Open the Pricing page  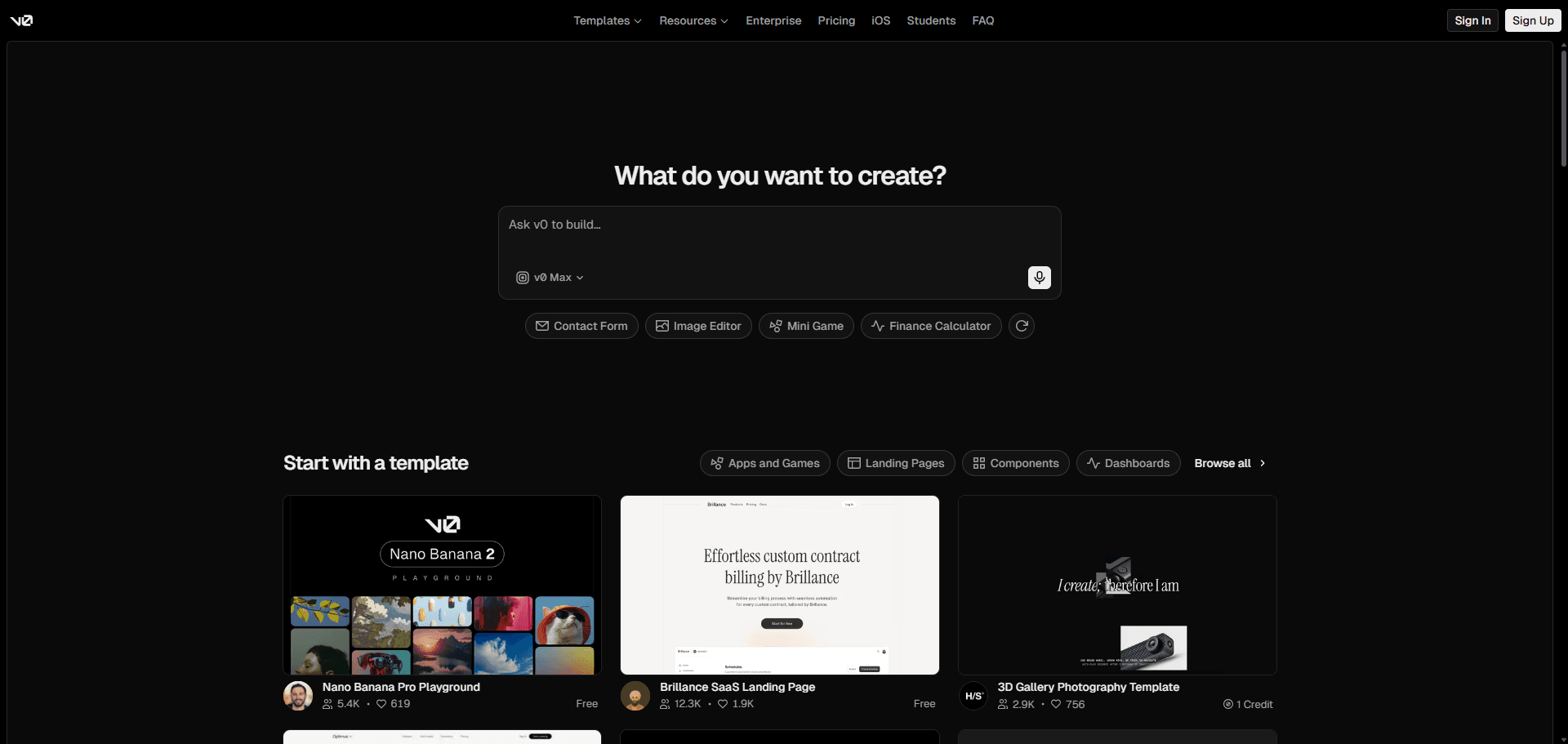(x=836, y=20)
